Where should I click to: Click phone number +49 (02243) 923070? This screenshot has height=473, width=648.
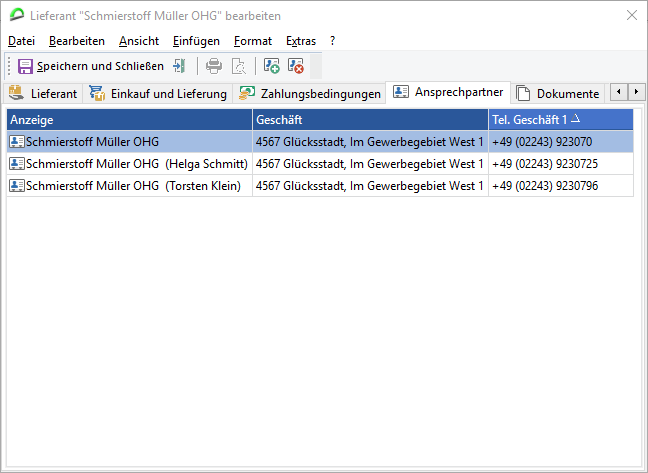pos(542,142)
